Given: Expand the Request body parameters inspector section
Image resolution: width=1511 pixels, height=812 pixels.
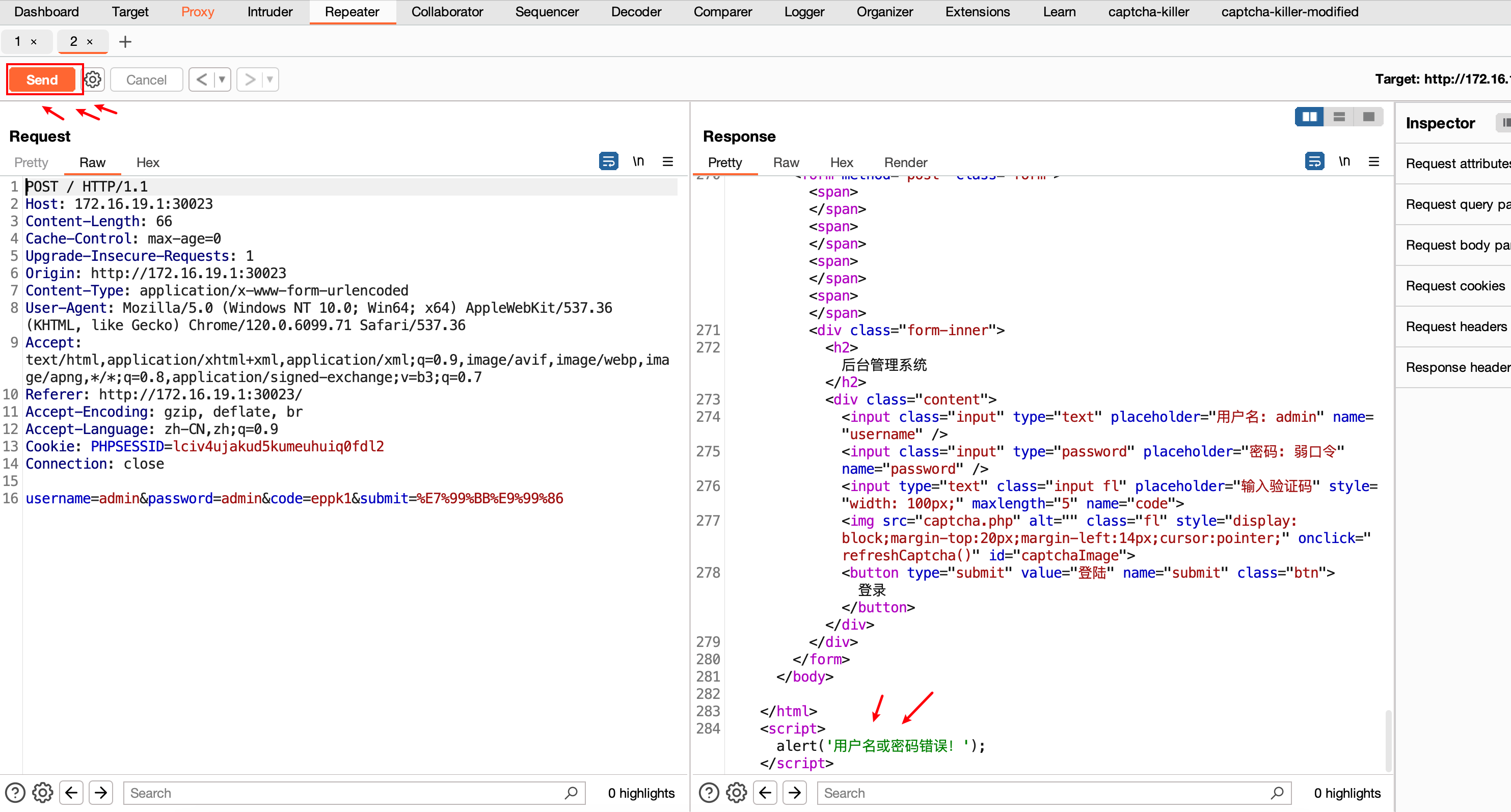Looking at the screenshot, I should (1453, 245).
